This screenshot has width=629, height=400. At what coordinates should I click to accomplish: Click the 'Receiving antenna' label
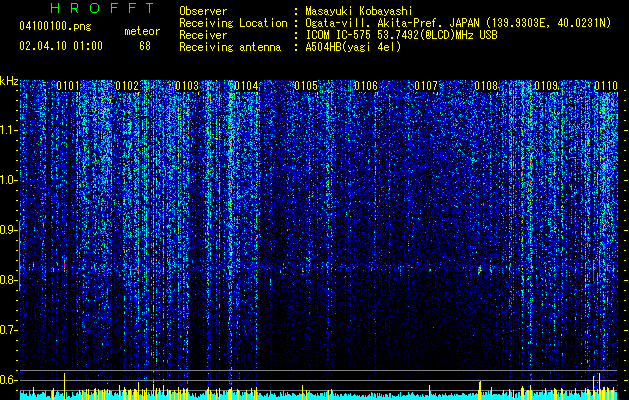pyautogui.click(x=230, y=47)
